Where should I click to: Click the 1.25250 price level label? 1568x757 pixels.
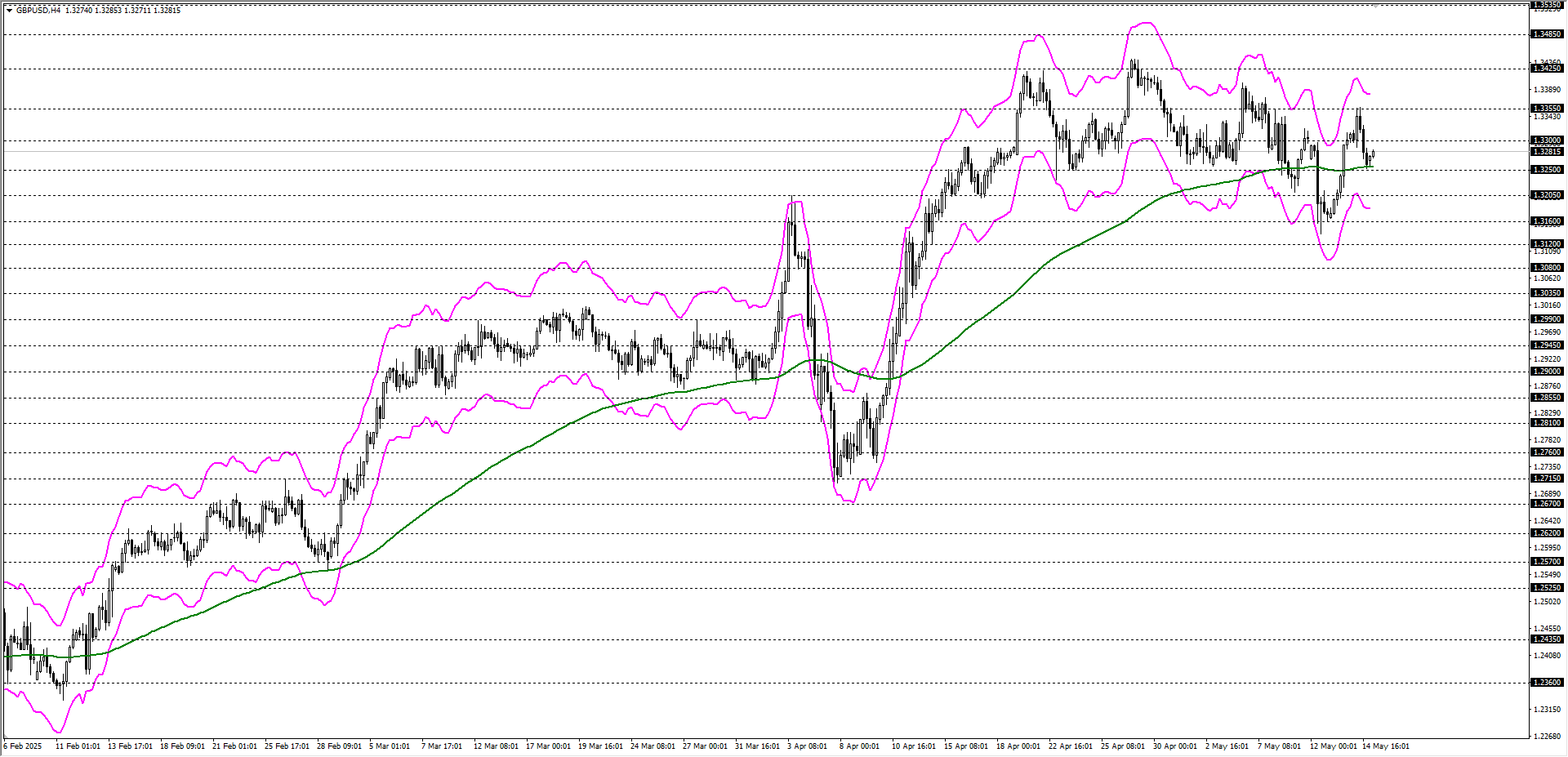pyautogui.click(x=1547, y=588)
